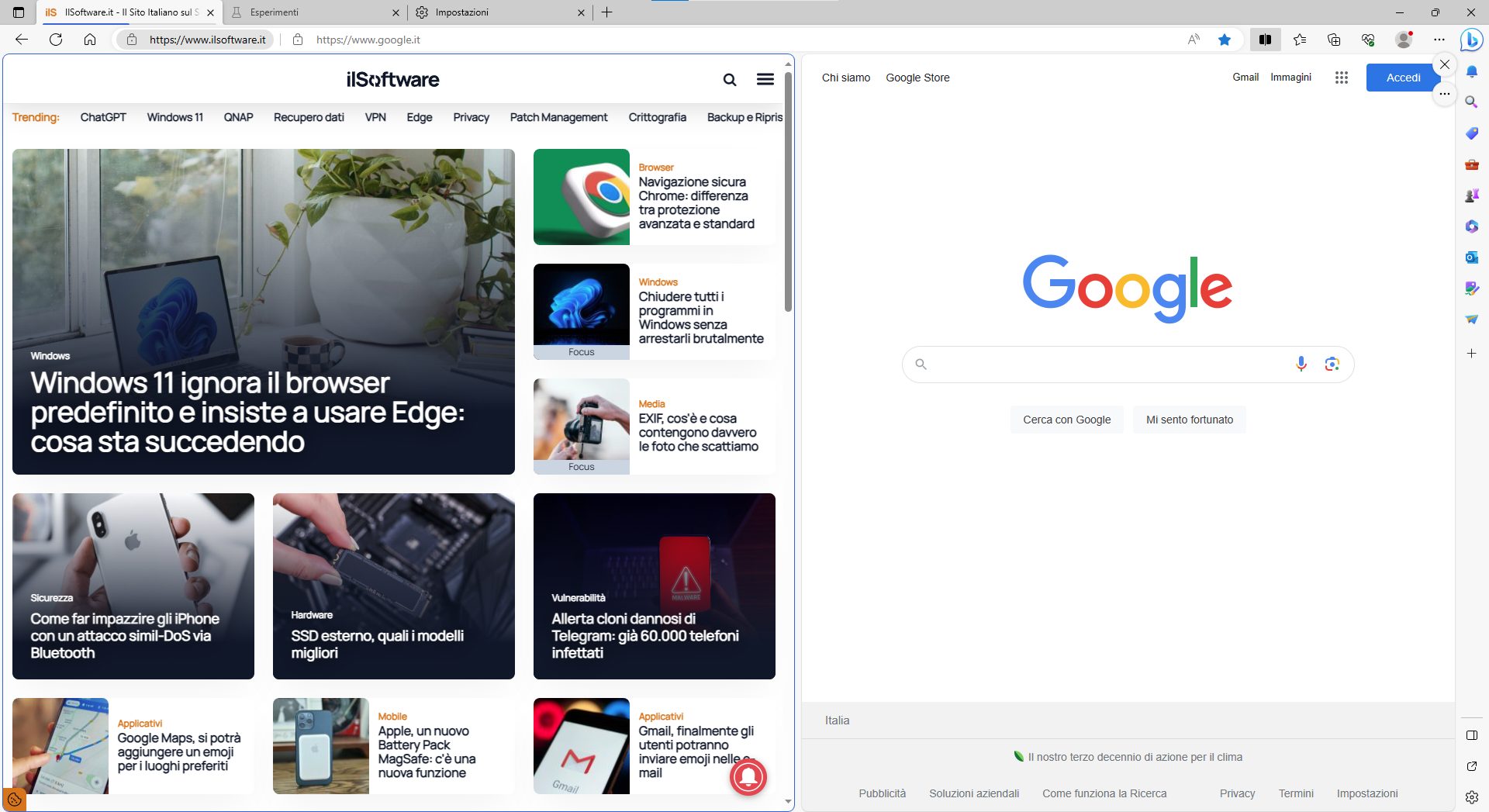The image size is (1489, 812).
Task: Click the split screen icon in toolbar
Action: pyautogui.click(x=1265, y=40)
